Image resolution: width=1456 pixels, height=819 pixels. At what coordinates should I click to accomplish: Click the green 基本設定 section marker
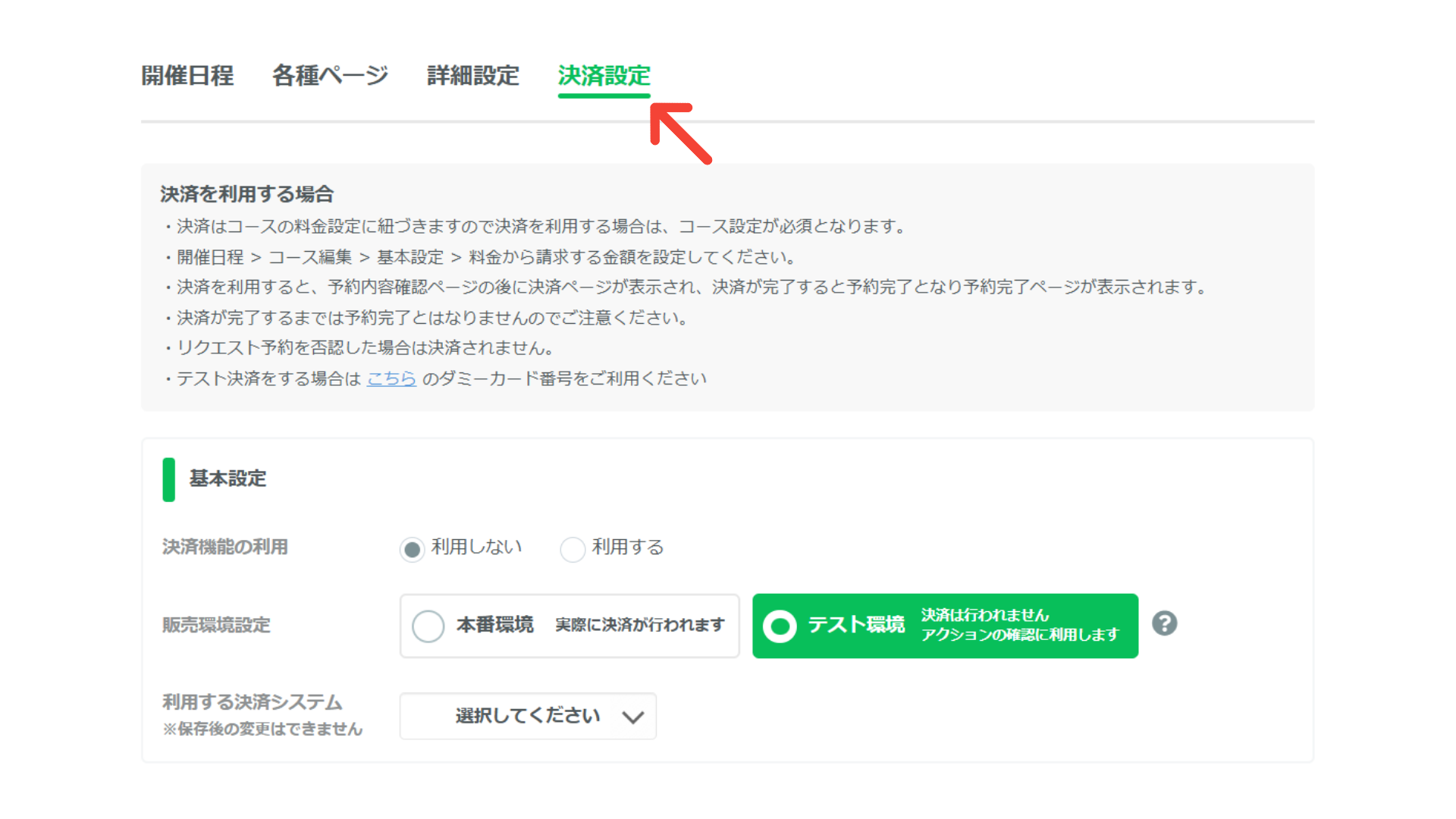(x=168, y=479)
